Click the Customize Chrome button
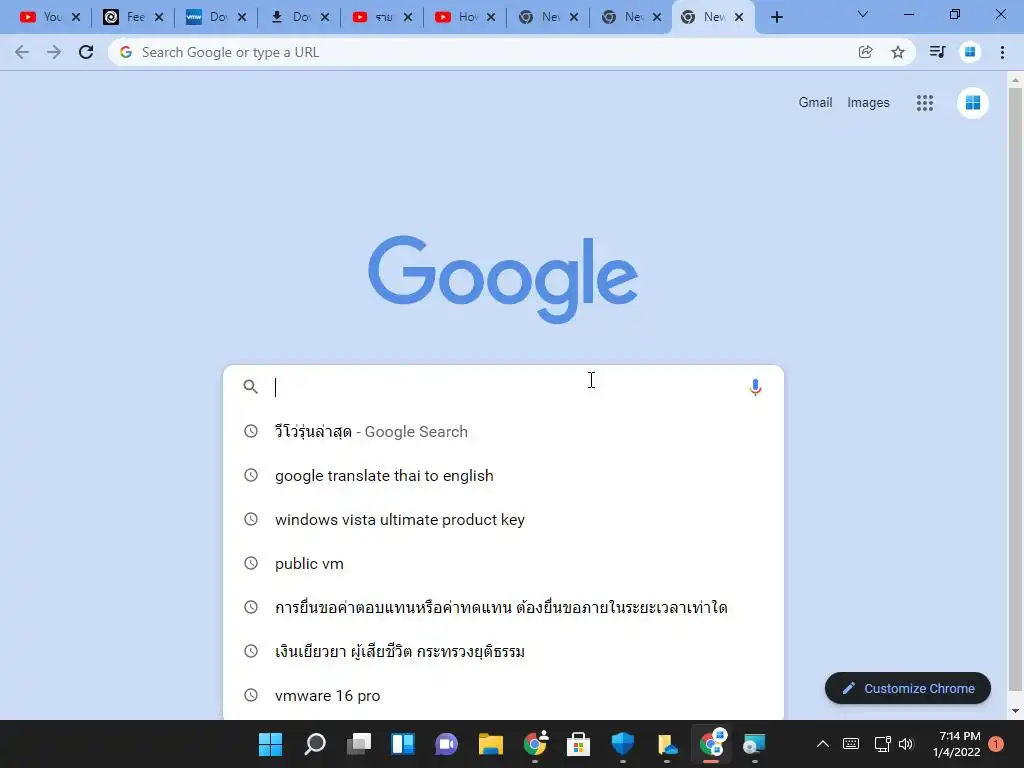The image size is (1024, 768). click(x=908, y=688)
